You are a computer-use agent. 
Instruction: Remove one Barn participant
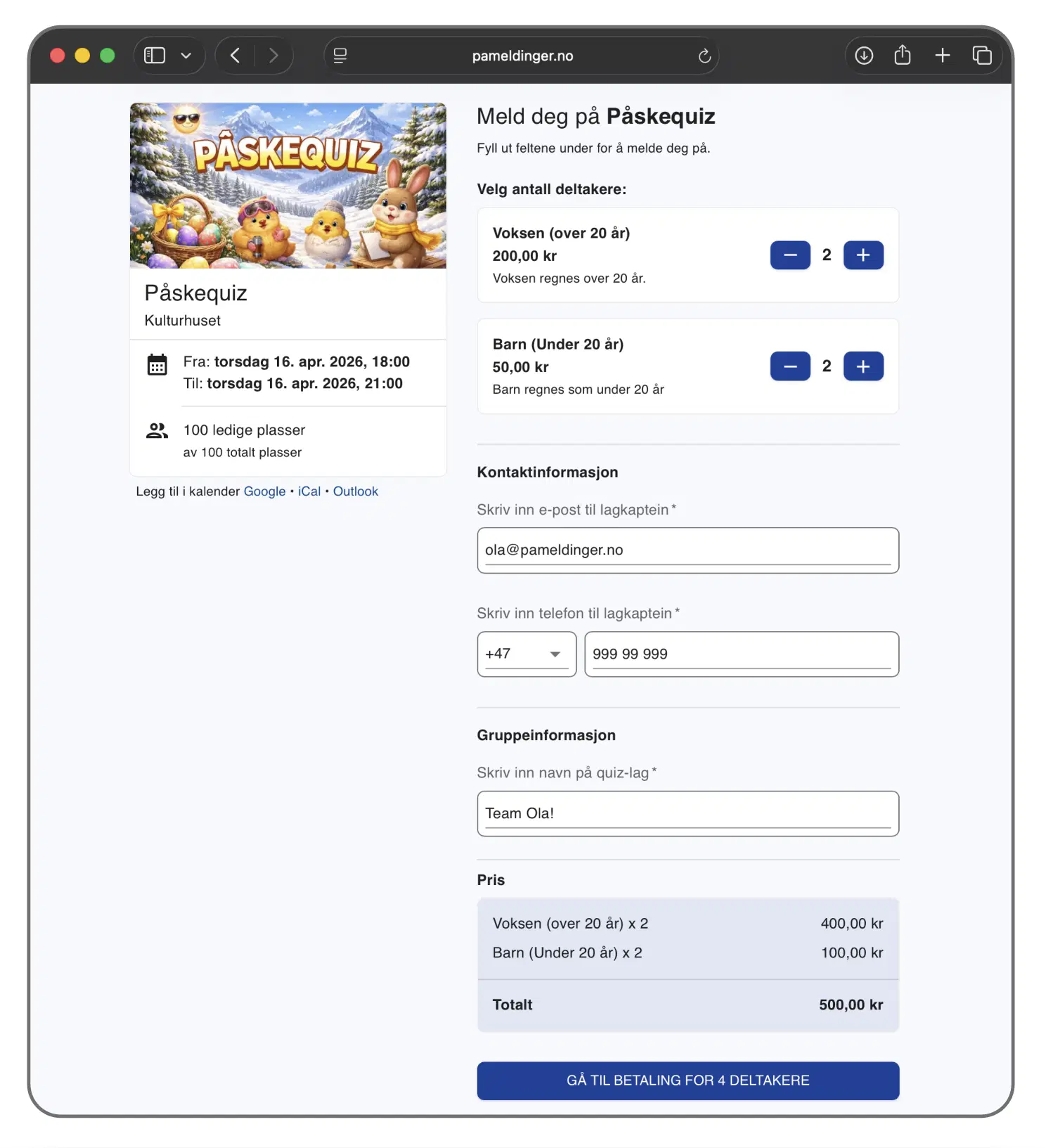[x=790, y=366]
